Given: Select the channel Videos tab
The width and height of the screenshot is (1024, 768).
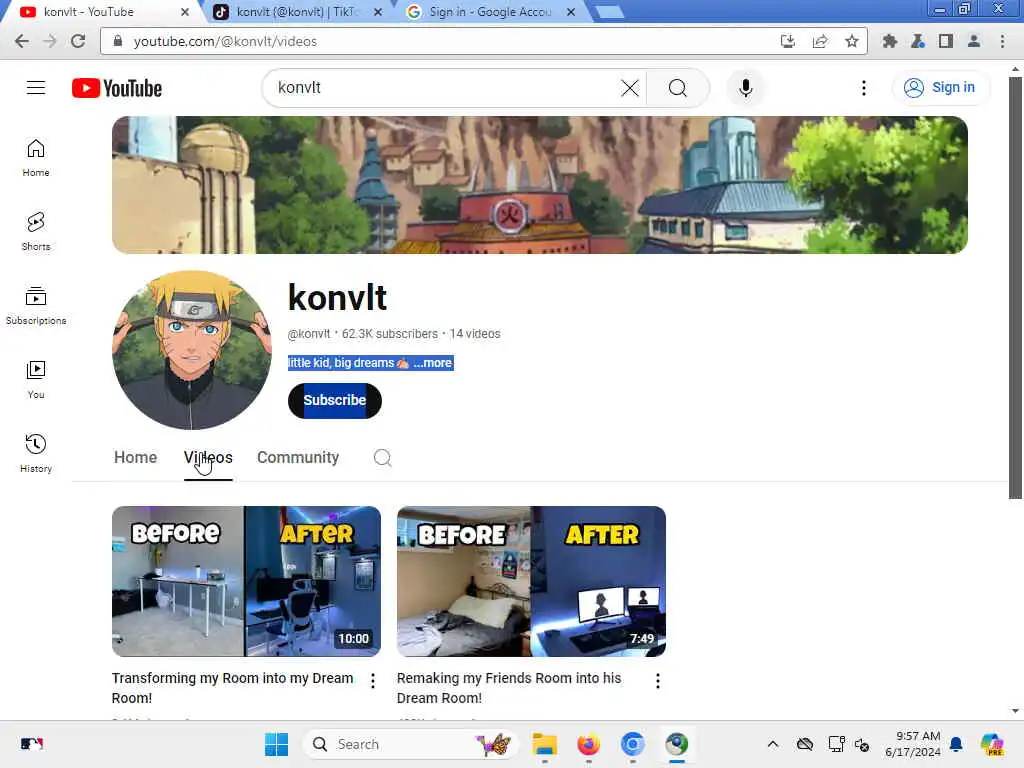Looking at the screenshot, I should pyautogui.click(x=208, y=458).
